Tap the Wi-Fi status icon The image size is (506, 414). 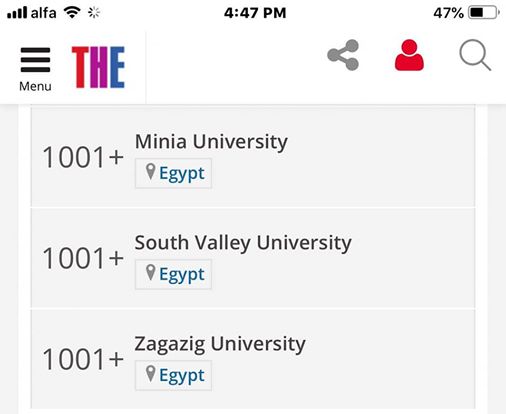click(72, 13)
